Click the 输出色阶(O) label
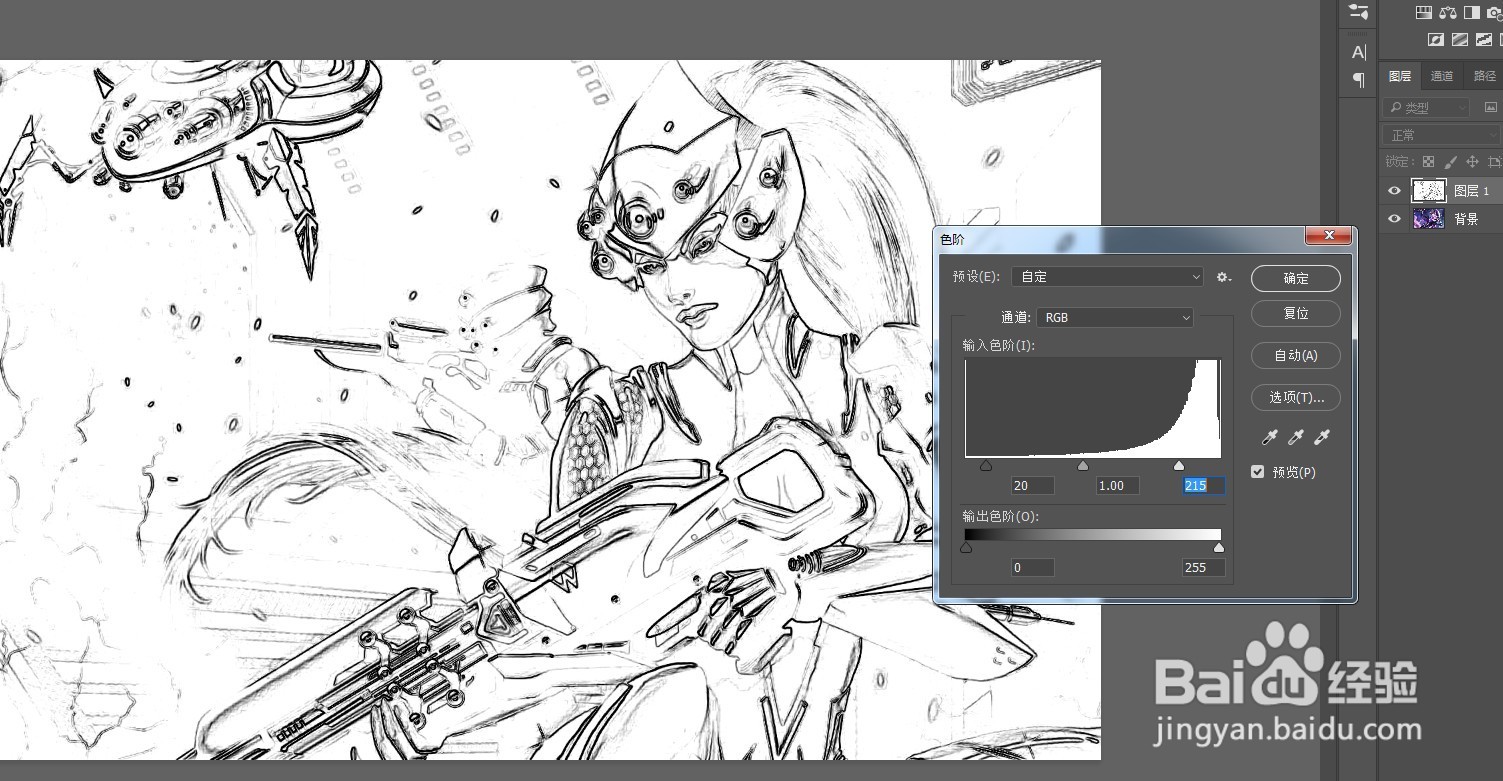Image resolution: width=1503 pixels, height=781 pixels. coord(1000,517)
